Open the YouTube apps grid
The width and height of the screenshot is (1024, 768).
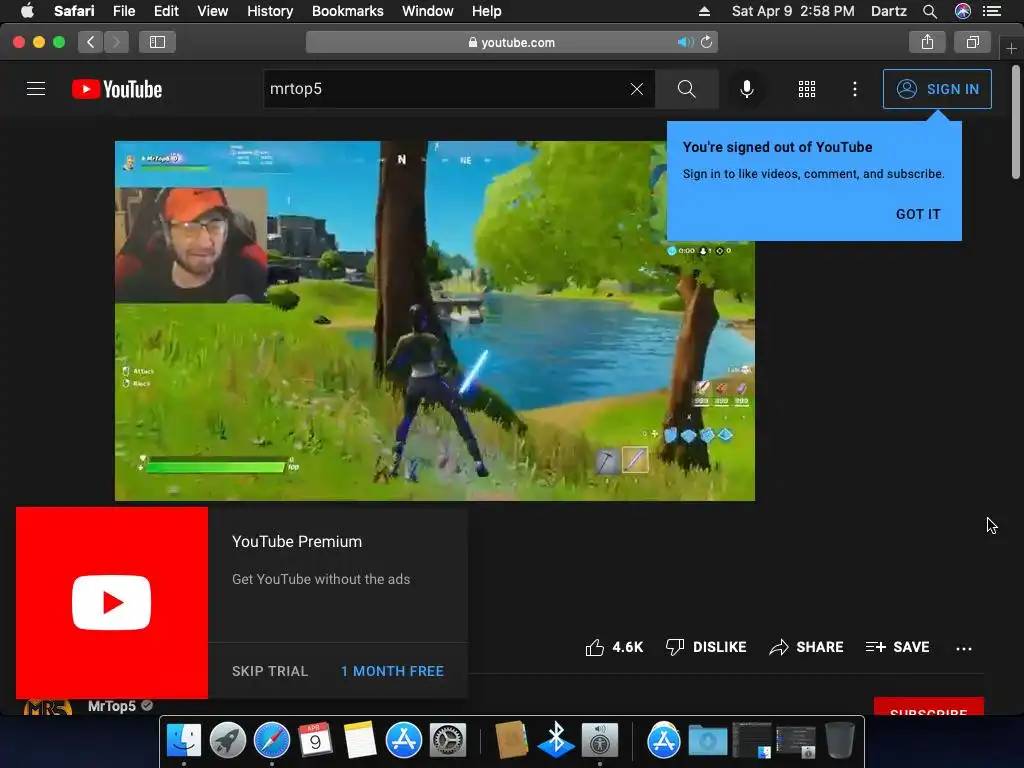807,89
